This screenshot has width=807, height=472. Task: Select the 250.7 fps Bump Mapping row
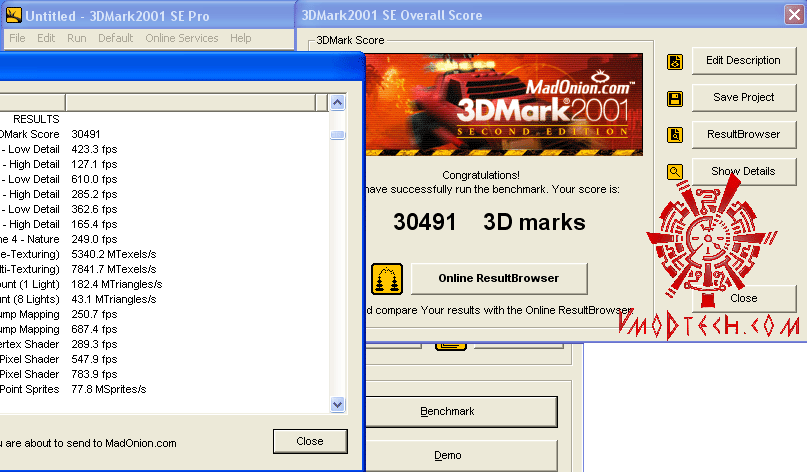click(165, 314)
